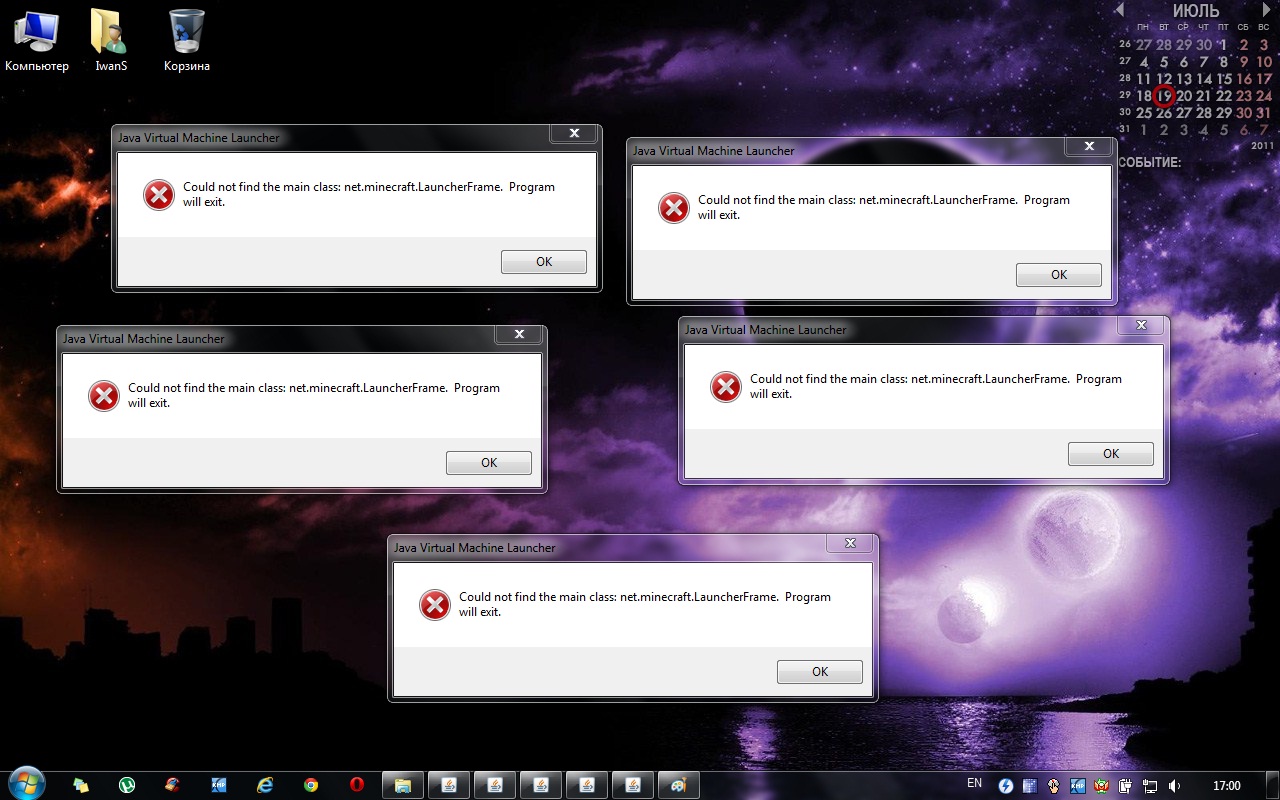Open KMPlayer pinned on the taskbar
1280x800 pixels.
(219, 785)
